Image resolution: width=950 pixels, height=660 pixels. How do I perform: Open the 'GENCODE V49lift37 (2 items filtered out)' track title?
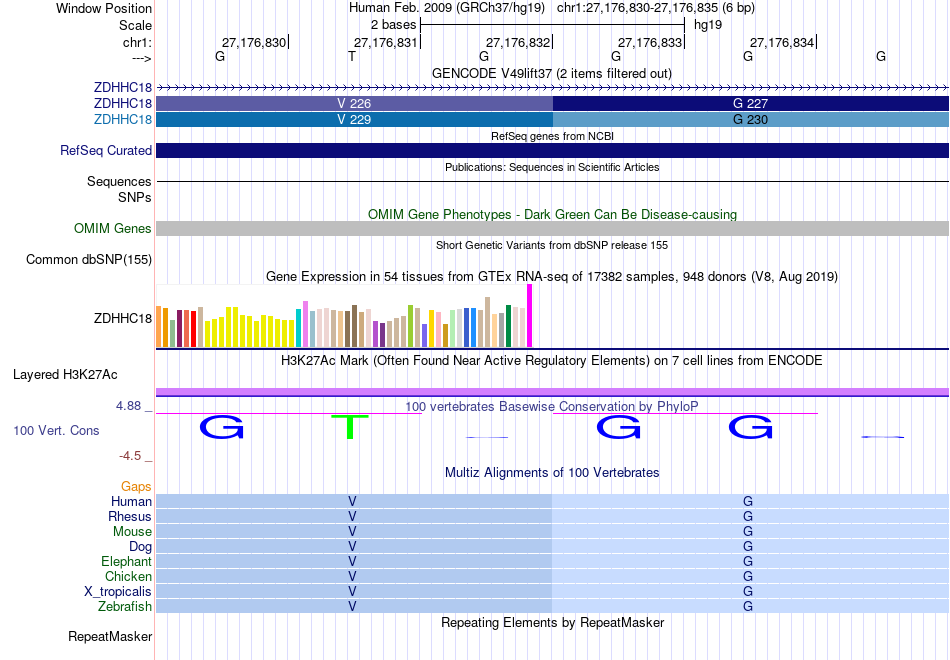click(x=552, y=73)
